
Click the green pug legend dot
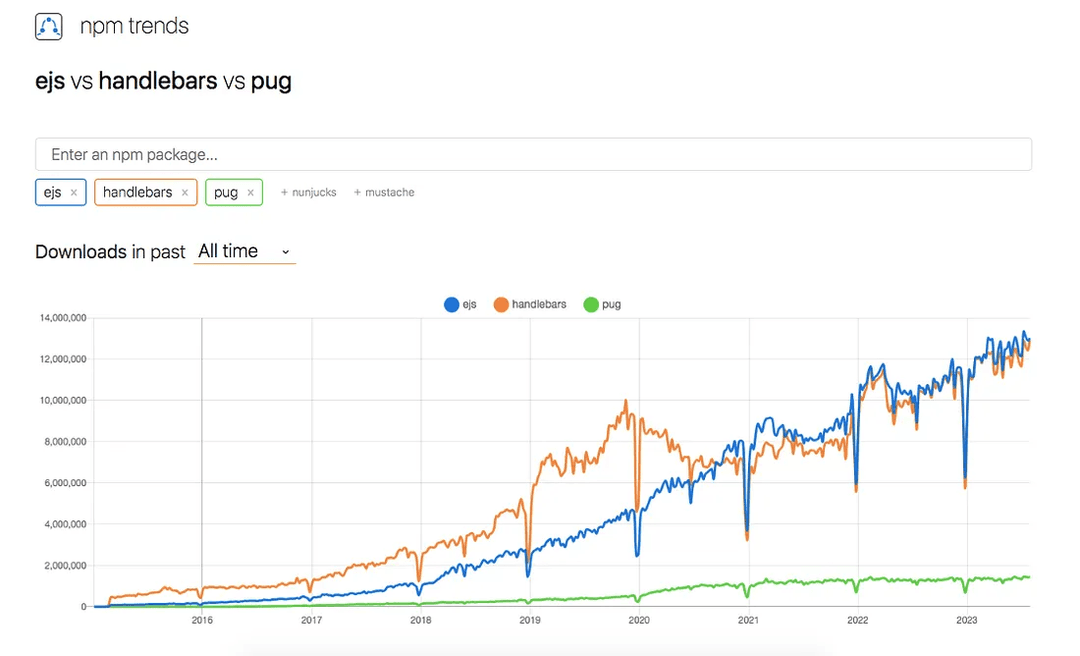click(591, 304)
